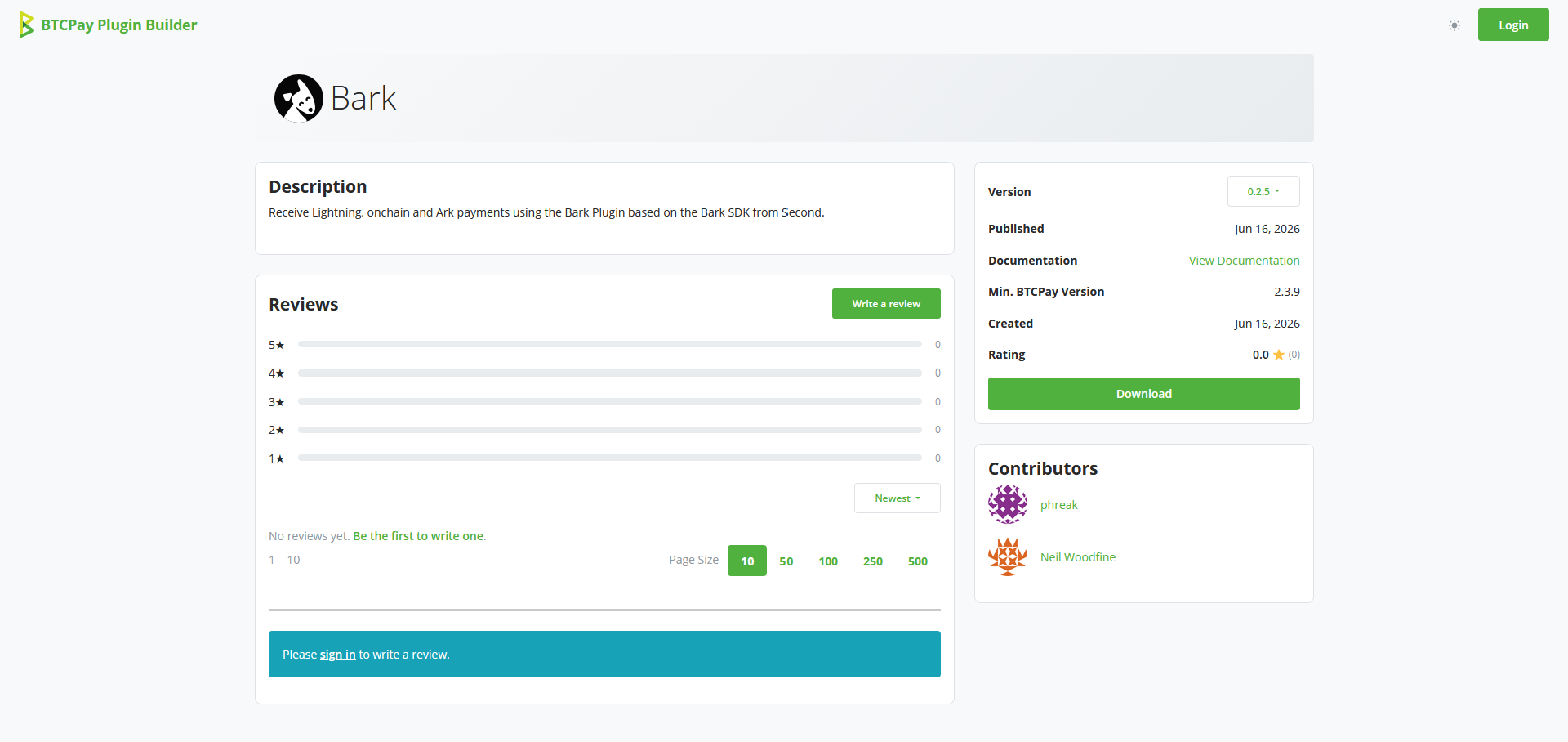This screenshot has height=742, width=1568.
Task: Click the Contributors heading
Action: [1043, 468]
